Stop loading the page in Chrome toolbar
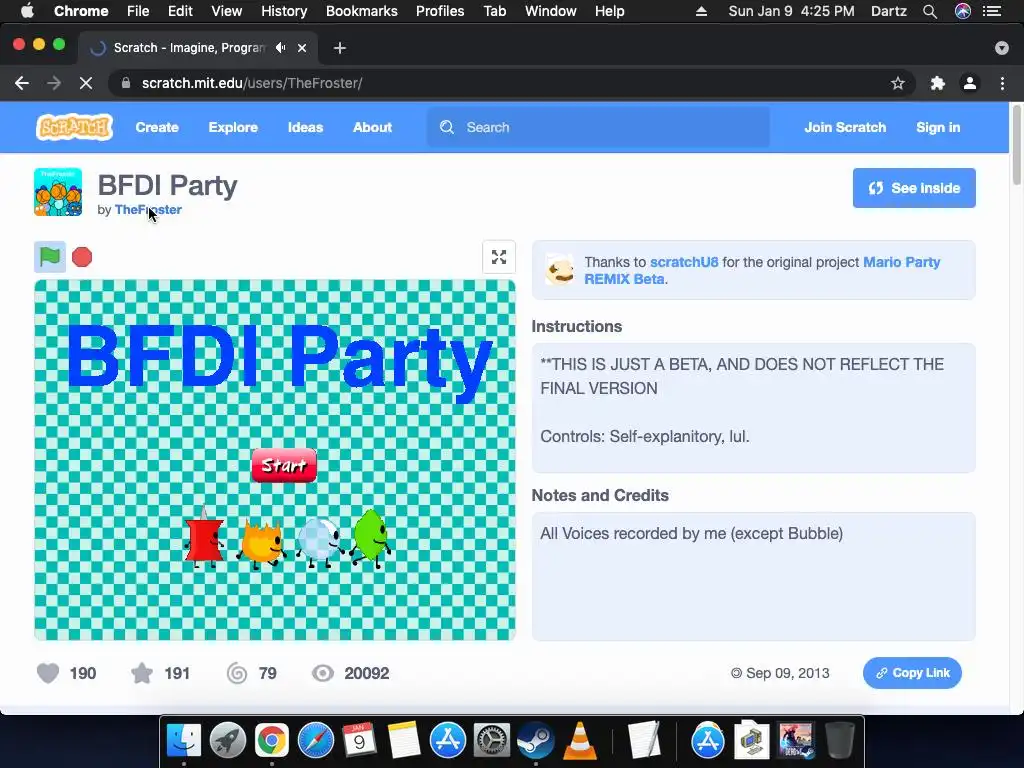Image resolution: width=1024 pixels, height=768 pixels. (86, 83)
